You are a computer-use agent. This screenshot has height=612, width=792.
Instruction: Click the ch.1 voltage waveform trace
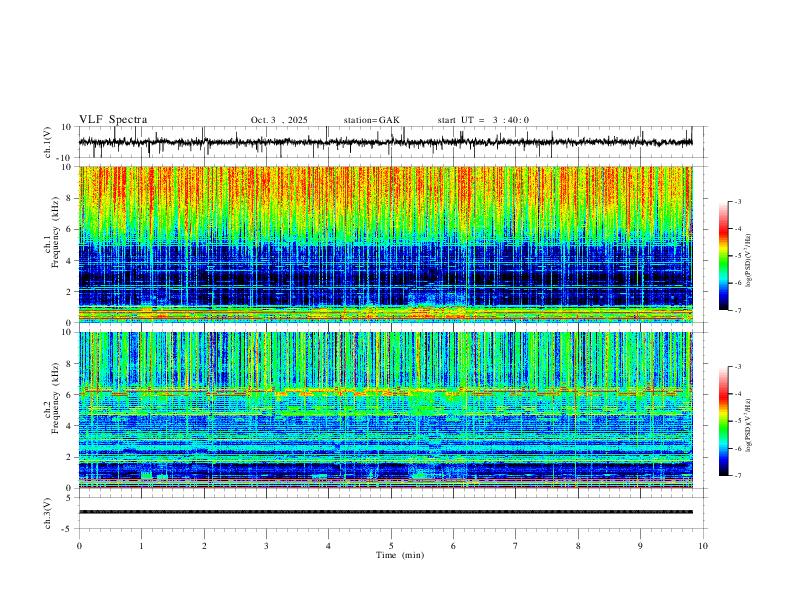(x=386, y=142)
